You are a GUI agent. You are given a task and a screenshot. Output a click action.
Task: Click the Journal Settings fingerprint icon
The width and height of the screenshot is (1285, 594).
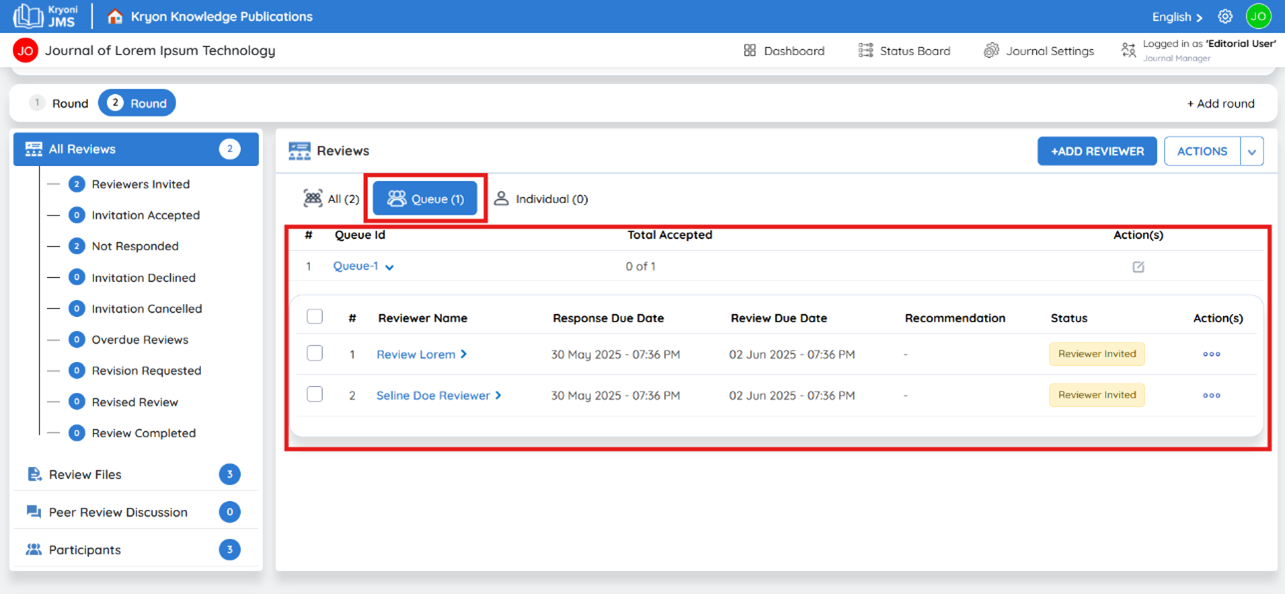(991, 51)
